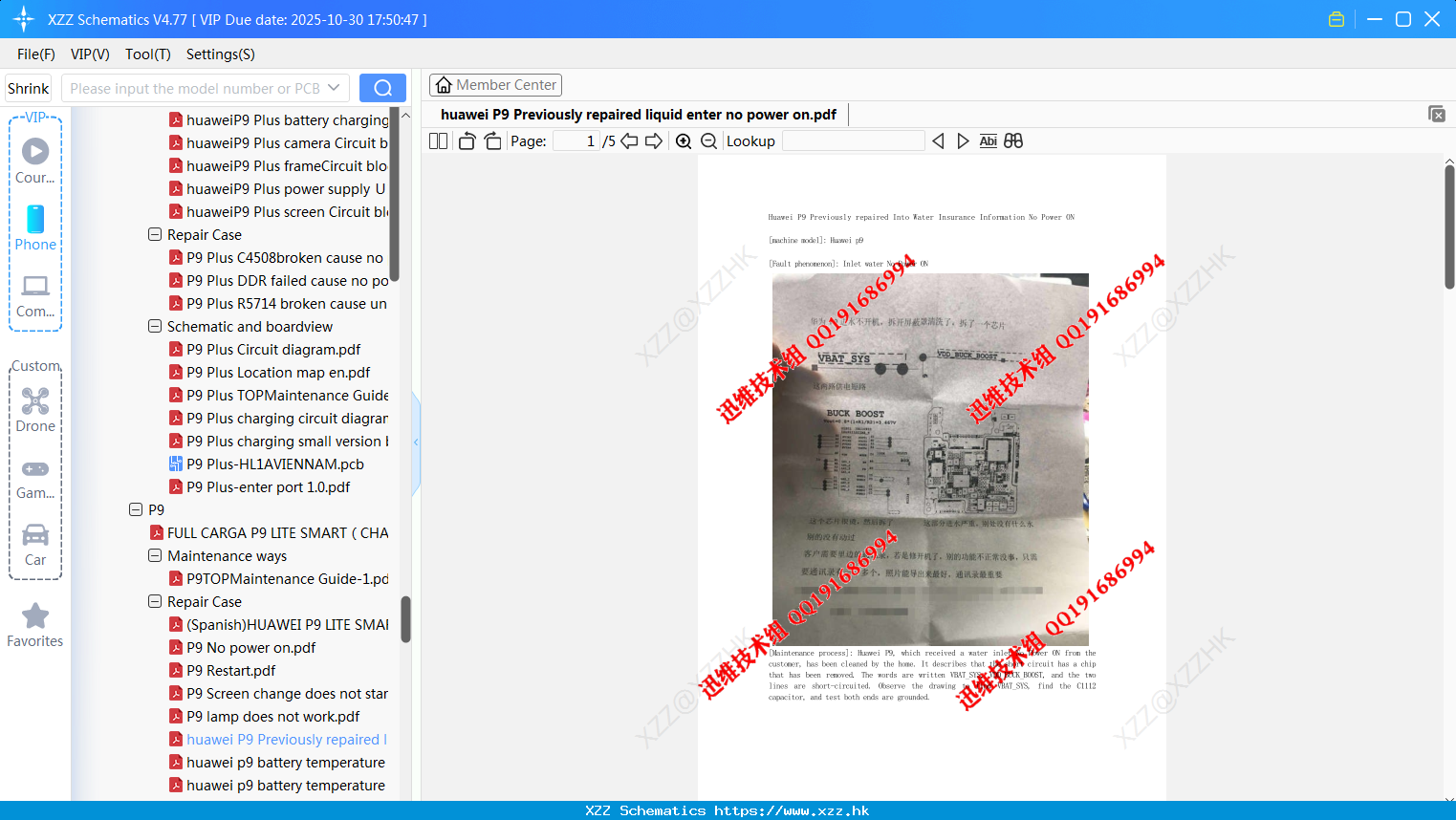Click the blue search button
Image resolution: width=1456 pixels, height=820 pixels.
[x=382, y=88]
